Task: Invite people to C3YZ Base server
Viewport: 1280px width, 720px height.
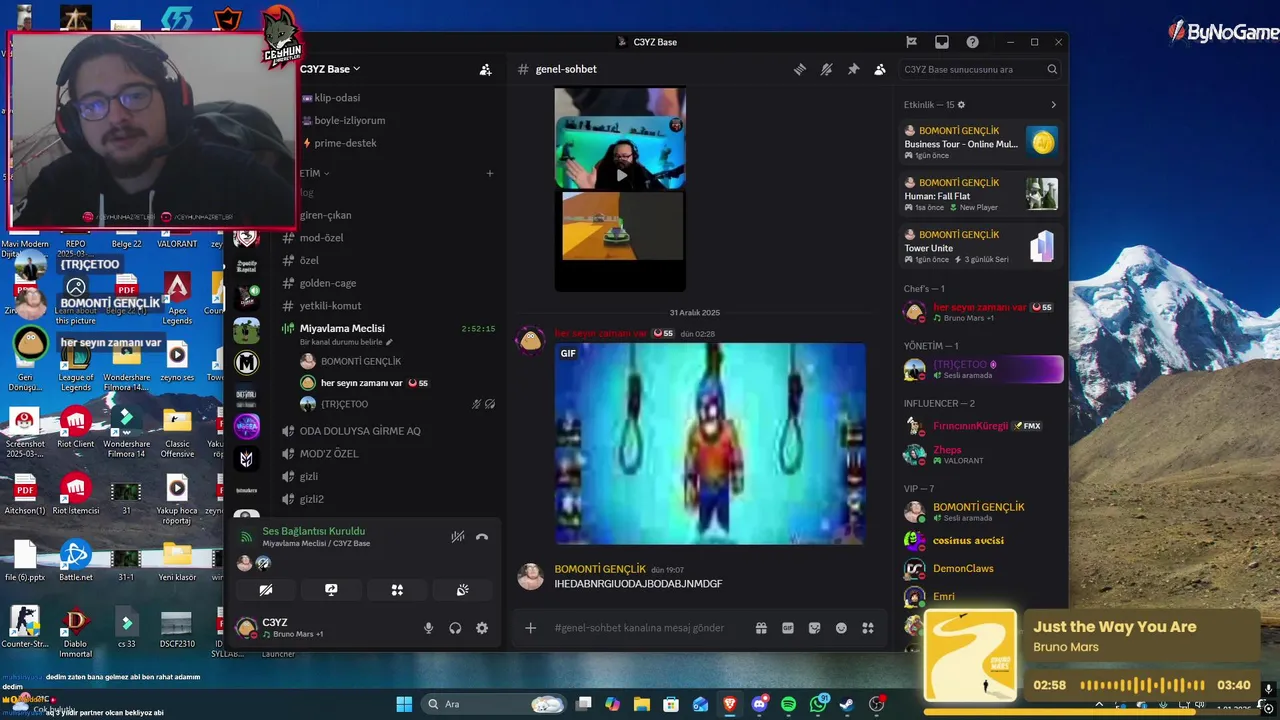Action: pyautogui.click(x=485, y=70)
